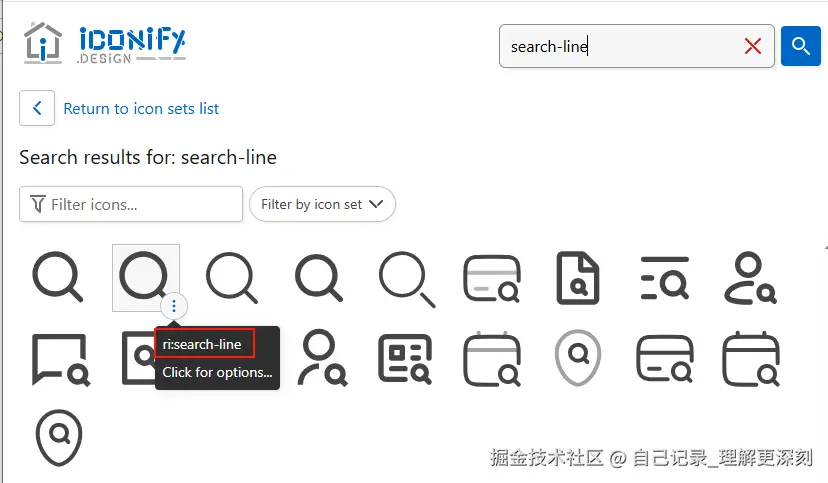Viewport: 828px width, 483px height.
Task: Clear the search-line query with the red X
Action: pyautogui.click(x=752, y=46)
